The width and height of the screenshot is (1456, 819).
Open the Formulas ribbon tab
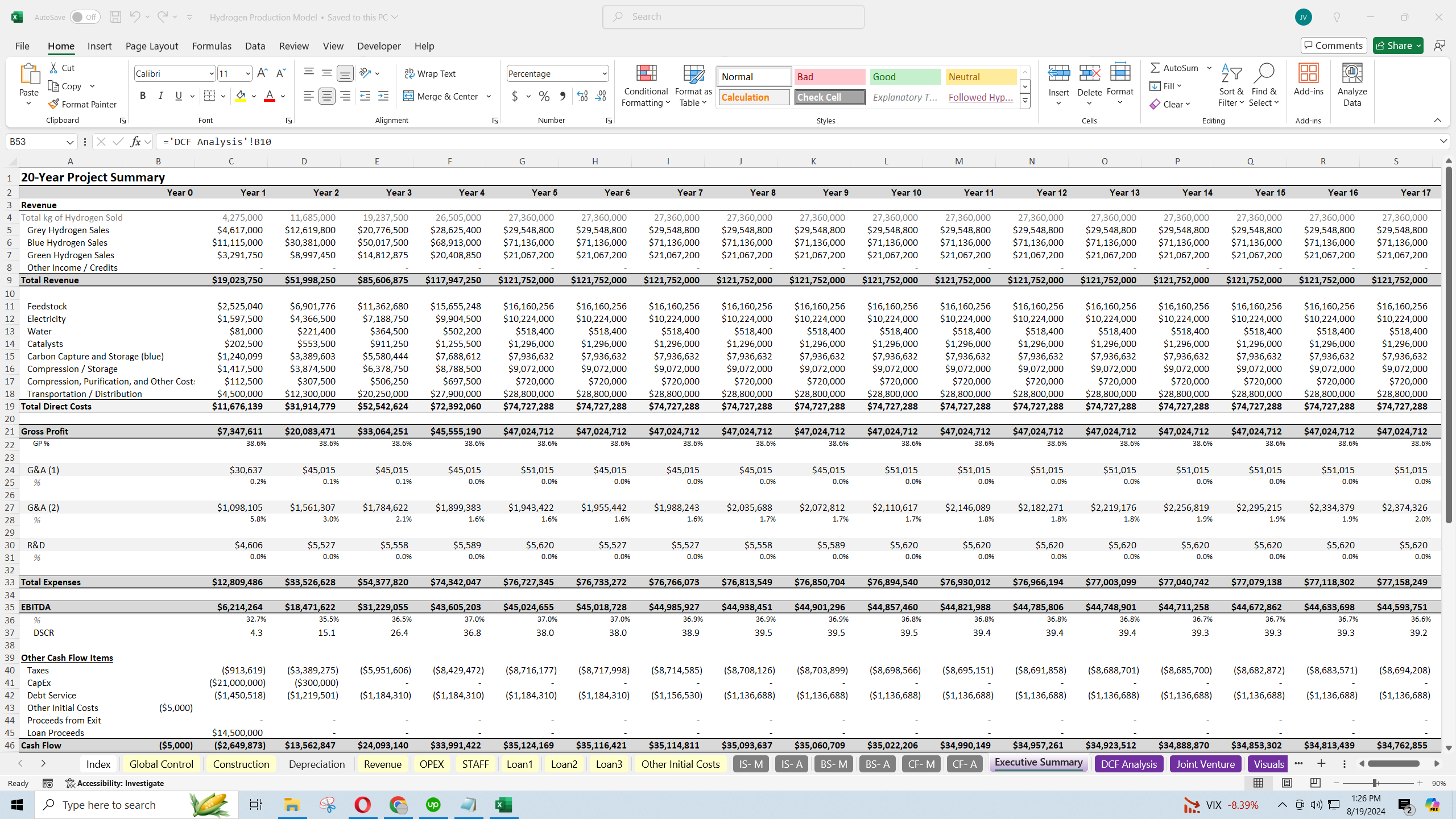tap(212, 45)
